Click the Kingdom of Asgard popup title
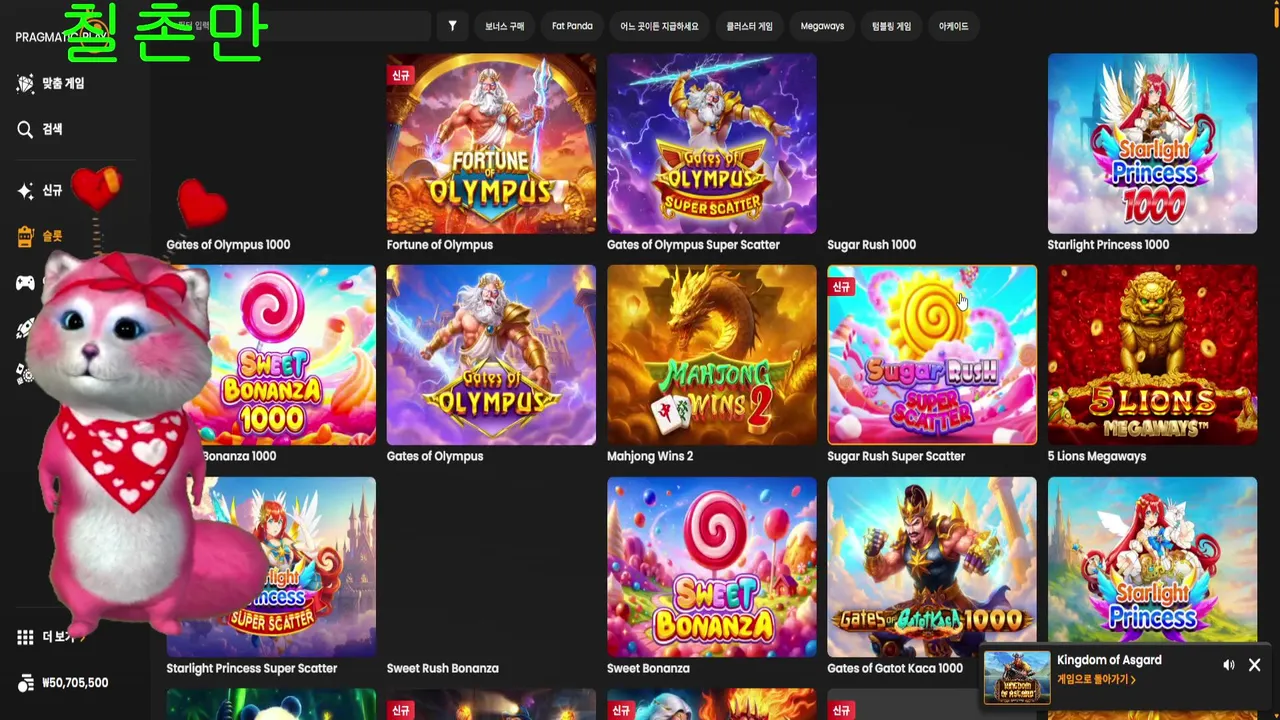Image resolution: width=1280 pixels, height=720 pixels. pyautogui.click(x=1109, y=660)
